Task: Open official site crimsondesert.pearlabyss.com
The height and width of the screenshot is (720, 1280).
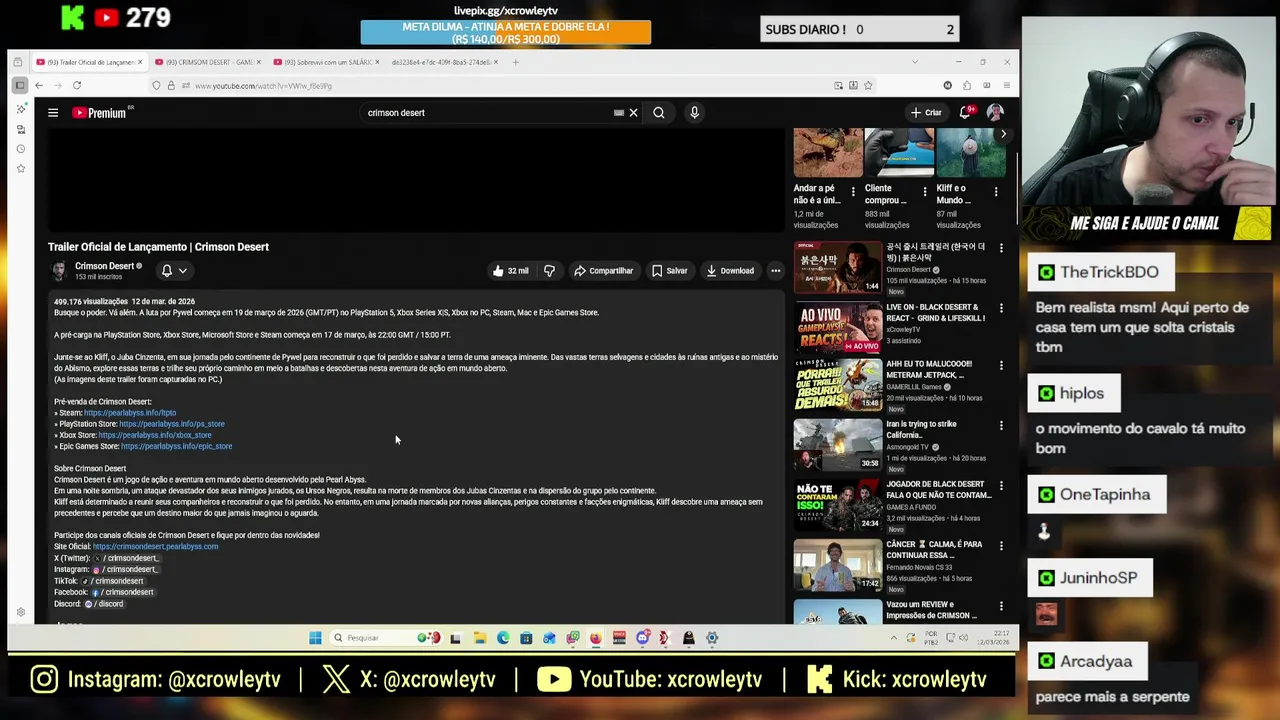Action: (155, 547)
